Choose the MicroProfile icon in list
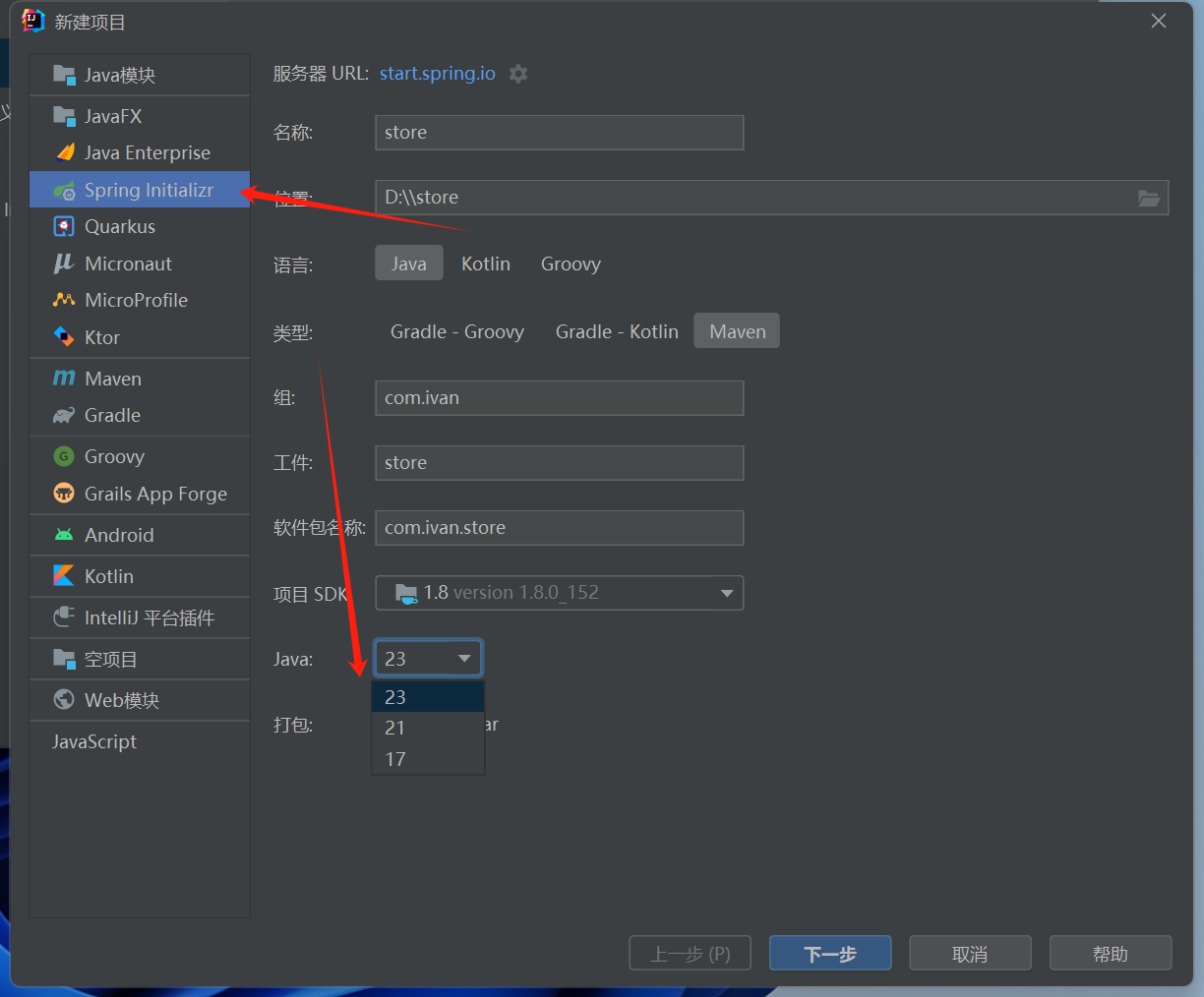 tap(64, 300)
